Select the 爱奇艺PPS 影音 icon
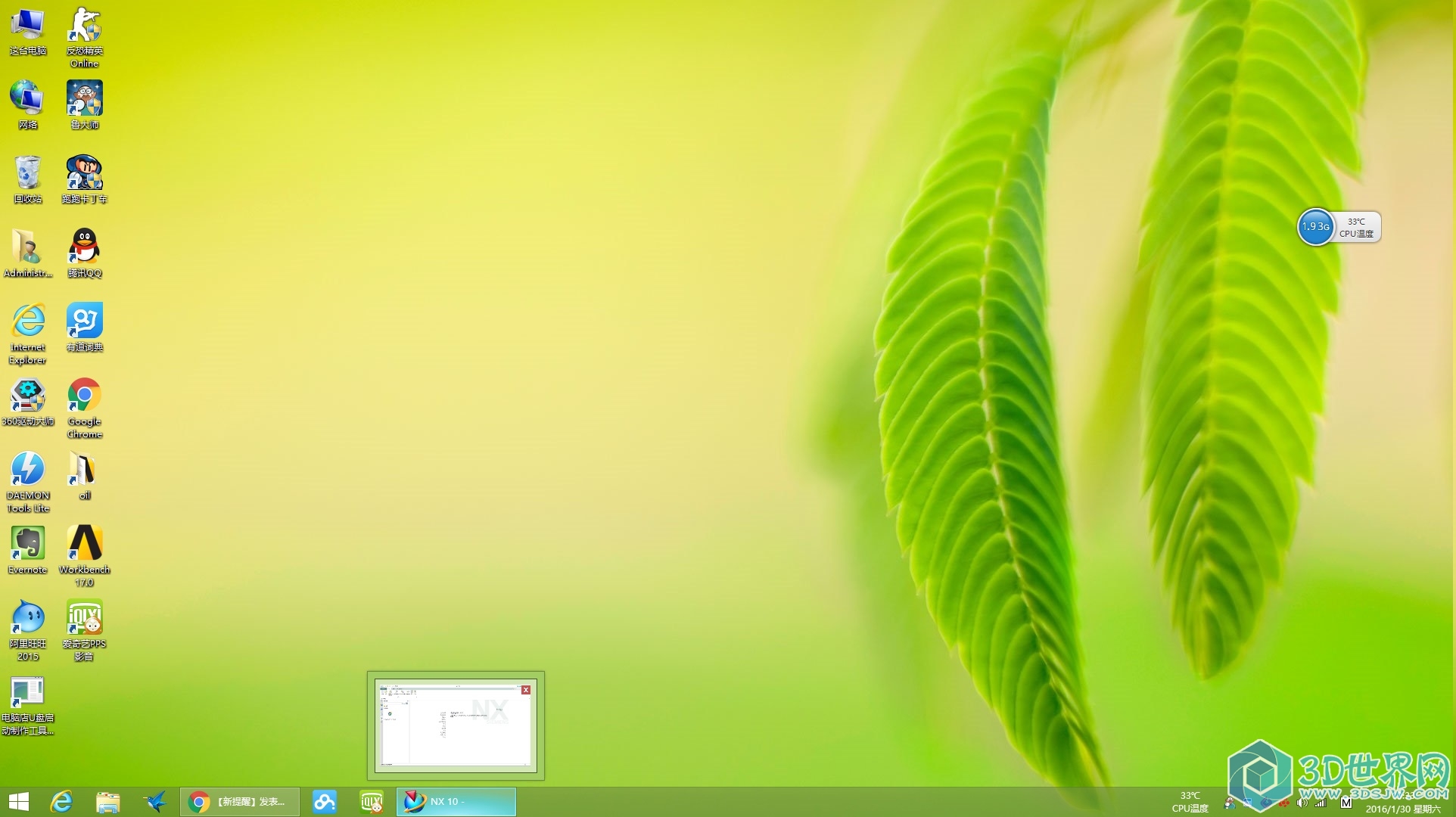1456x817 pixels. click(84, 630)
